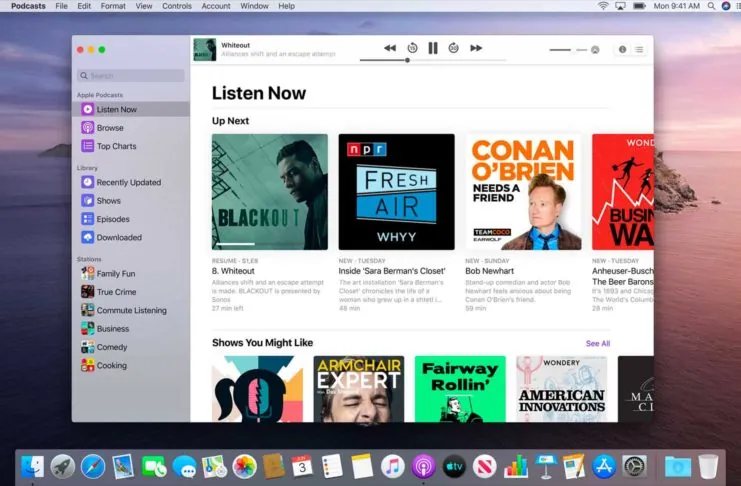Screen dimensions: 741x486
Task: Open the Controls menu
Action: point(177,6)
